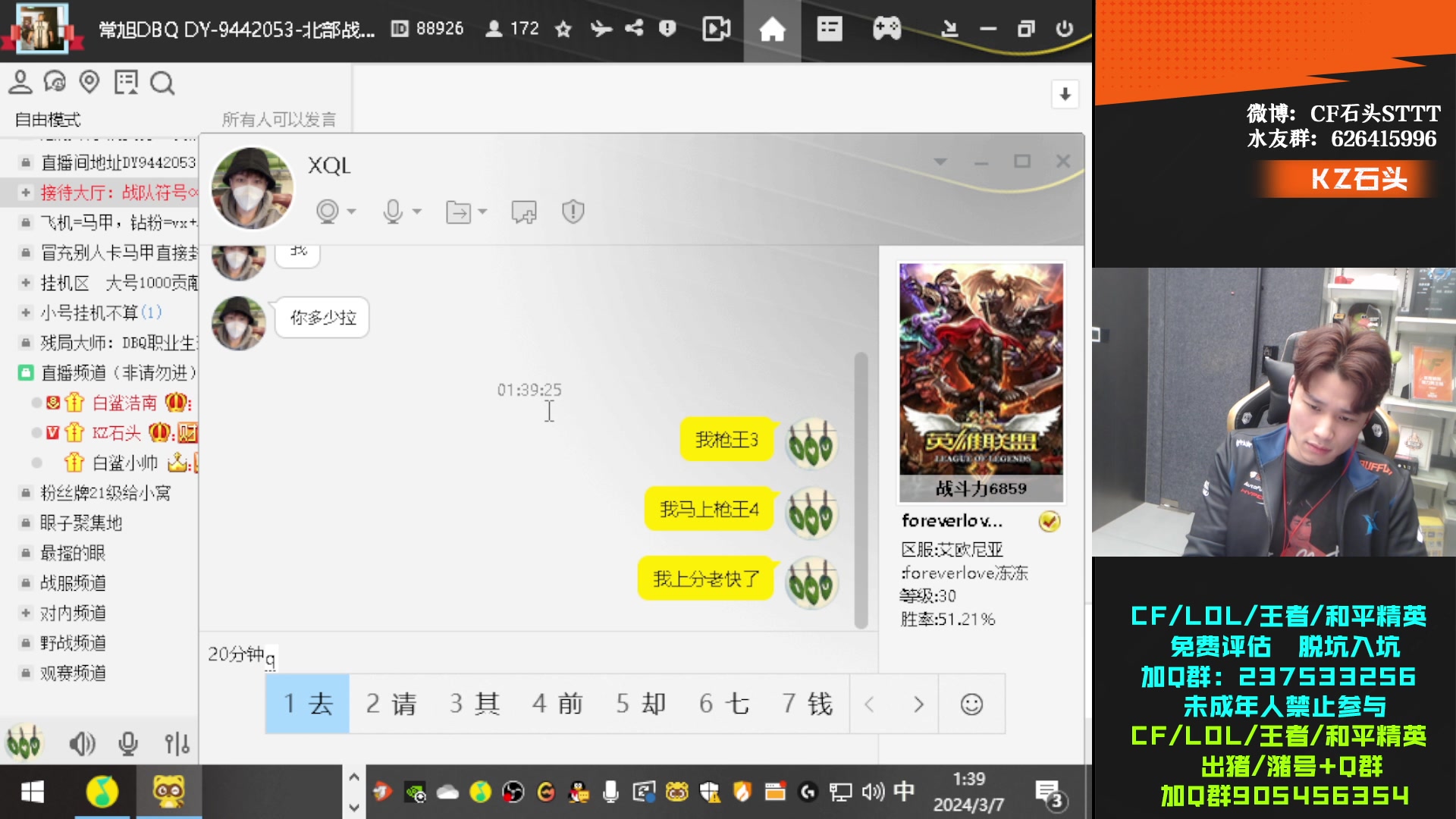Viewport: 1456px width, 819px height.
Task: Open the game controller icon
Action: (886, 30)
